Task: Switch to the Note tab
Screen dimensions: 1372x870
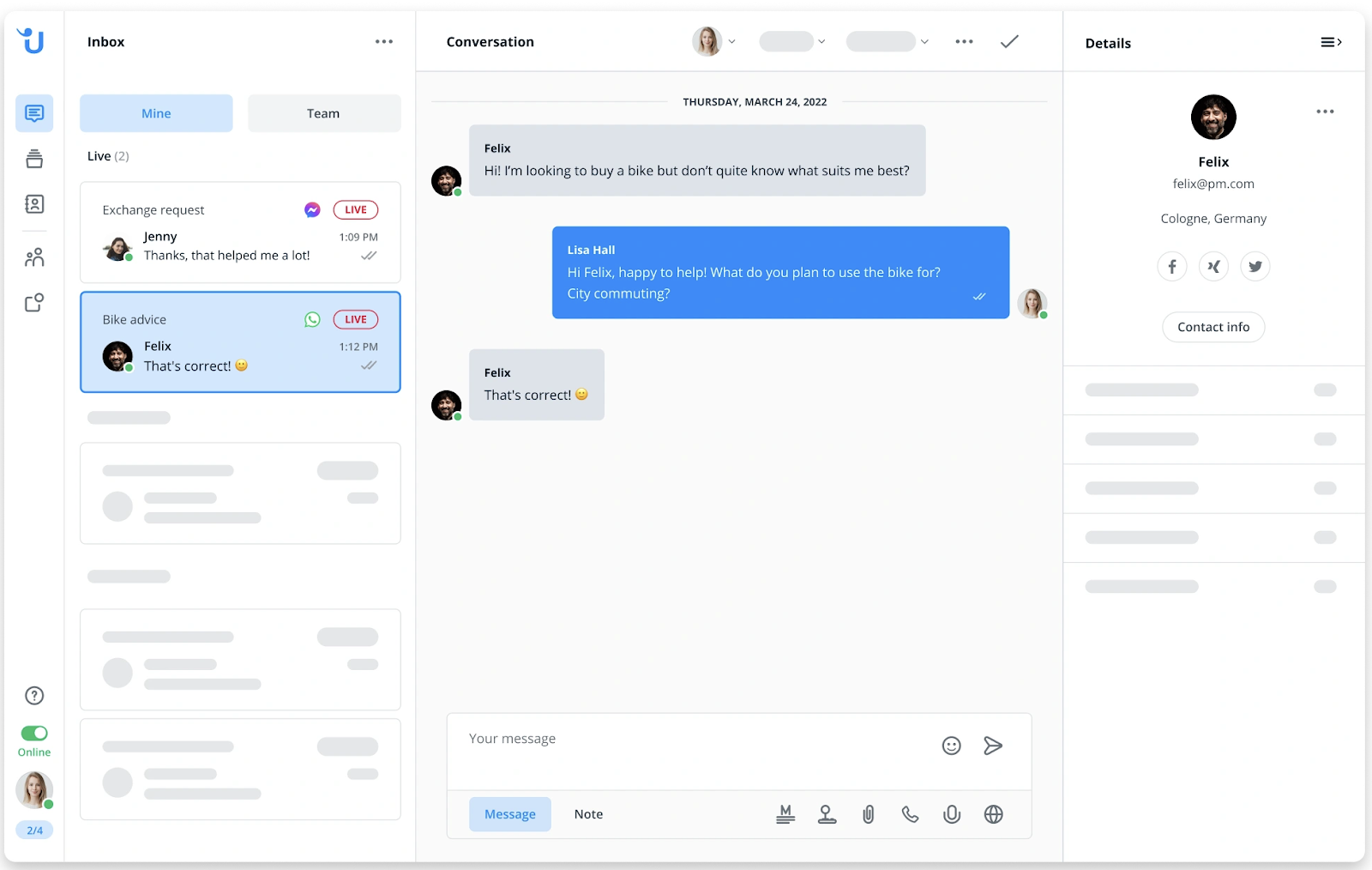Action: click(588, 814)
